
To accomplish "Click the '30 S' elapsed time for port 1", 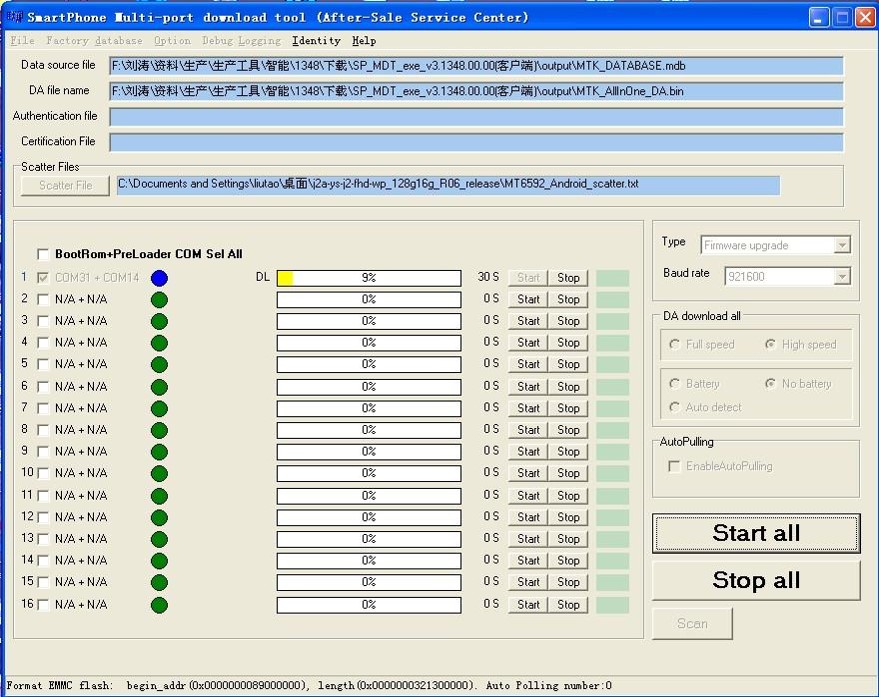I will (x=488, y=277).
